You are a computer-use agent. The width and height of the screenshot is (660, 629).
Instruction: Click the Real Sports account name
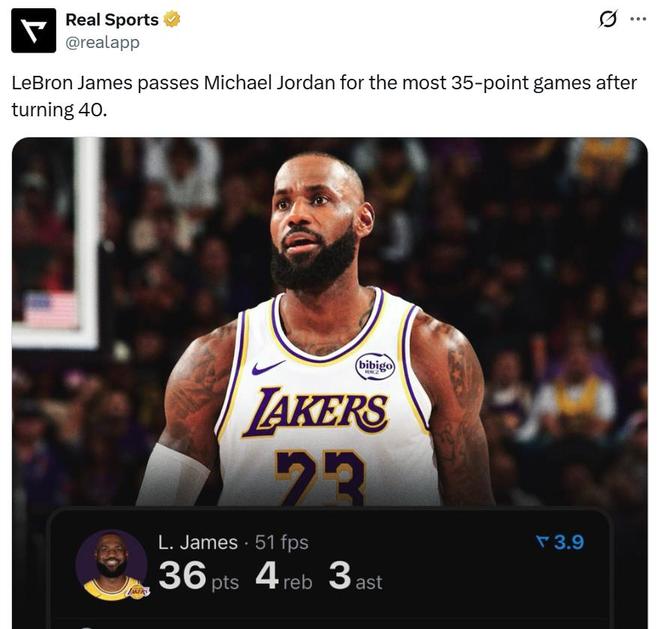click(111, 19)
